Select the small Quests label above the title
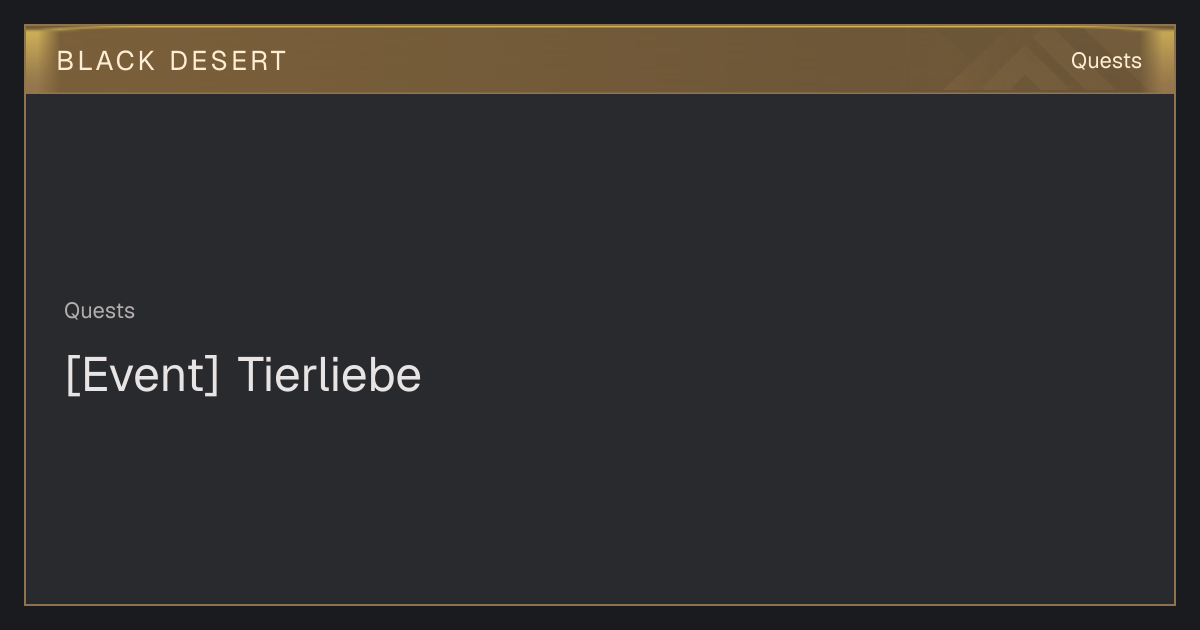The height and width of the screenshot is (630, 1200). pos(99,311)
